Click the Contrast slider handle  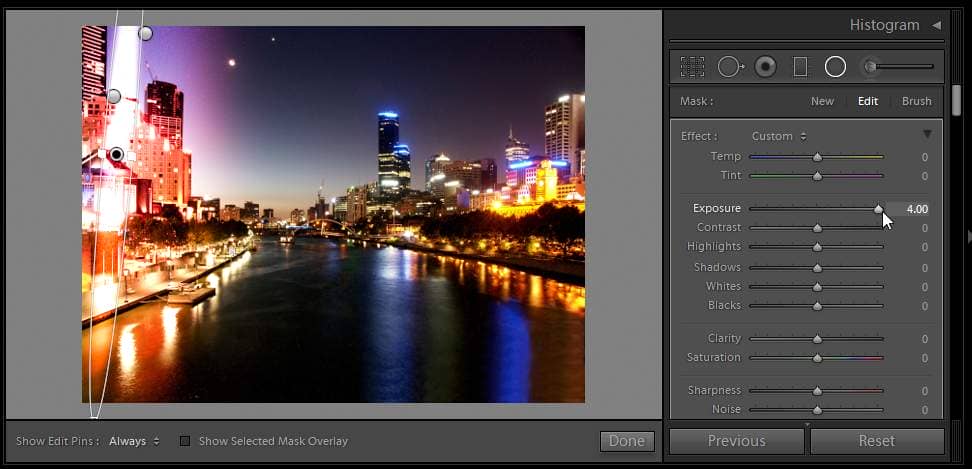817,228
